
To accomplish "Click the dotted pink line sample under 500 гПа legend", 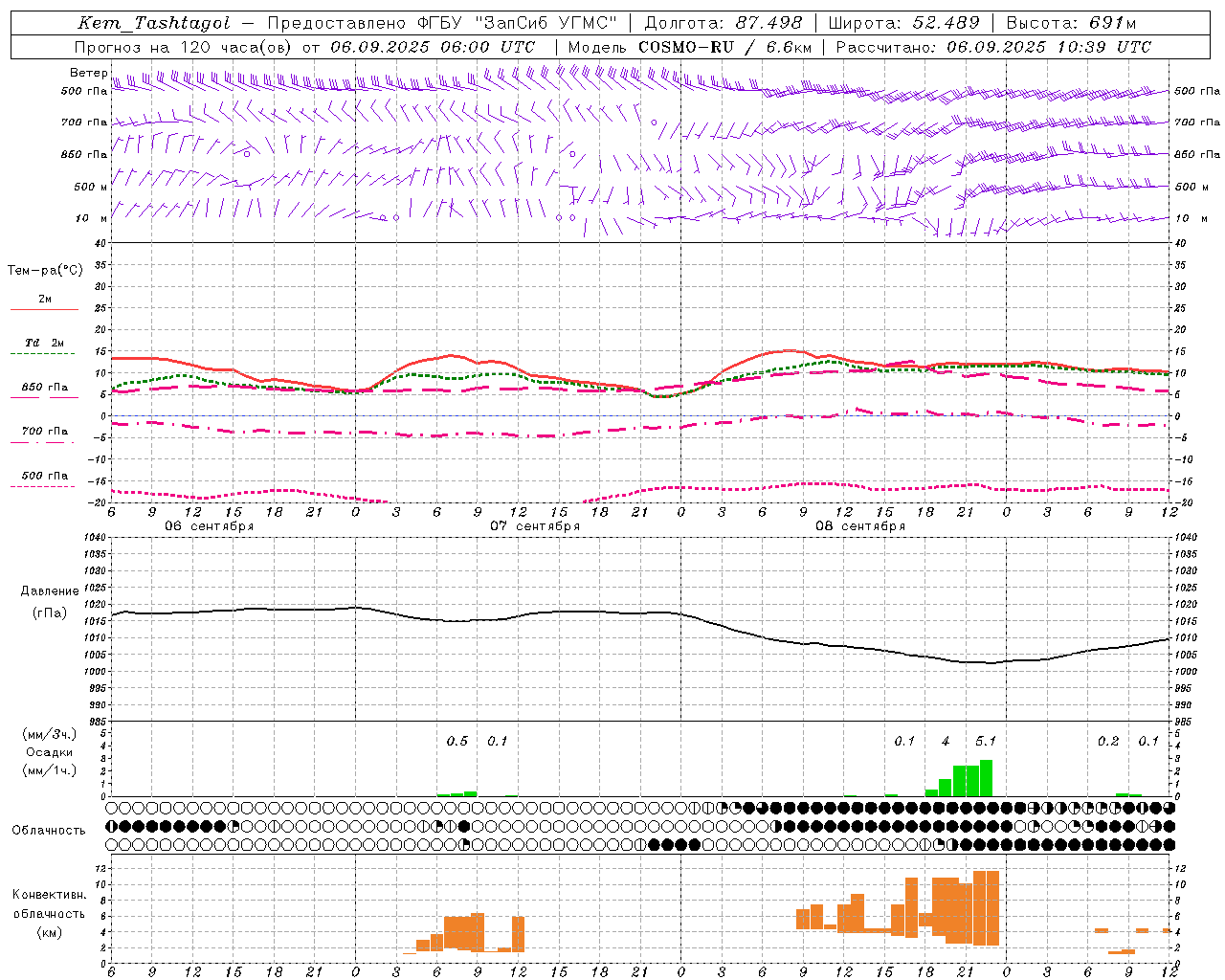I will tap(43, 487).
